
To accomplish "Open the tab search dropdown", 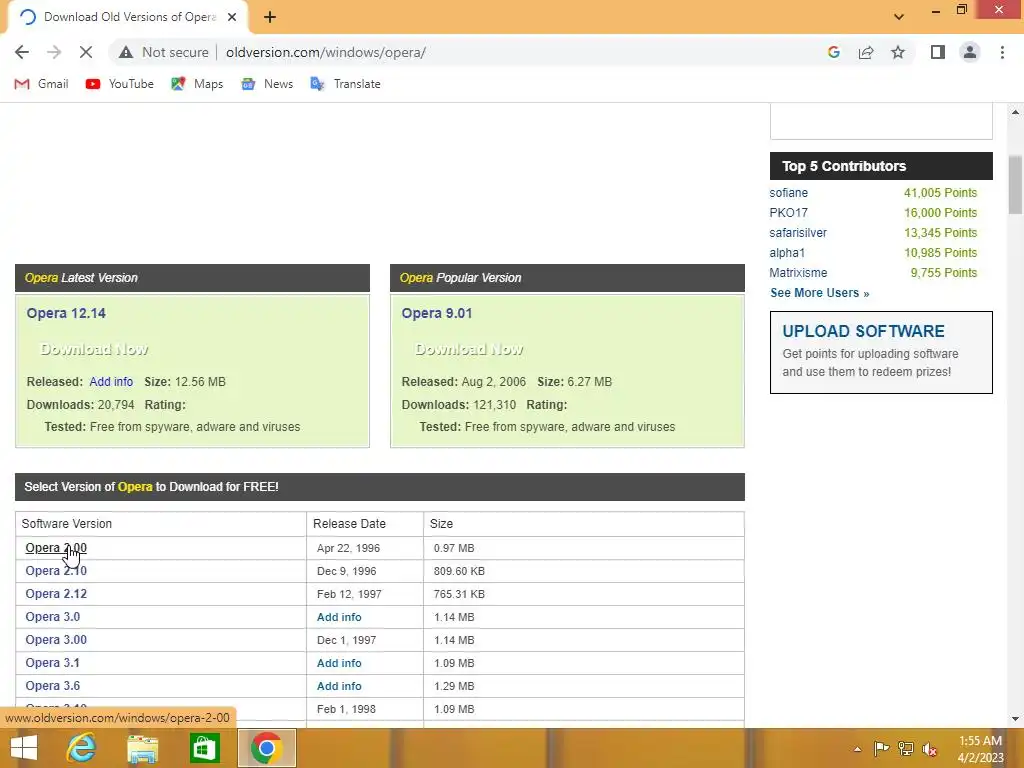I will coord(899,16).
